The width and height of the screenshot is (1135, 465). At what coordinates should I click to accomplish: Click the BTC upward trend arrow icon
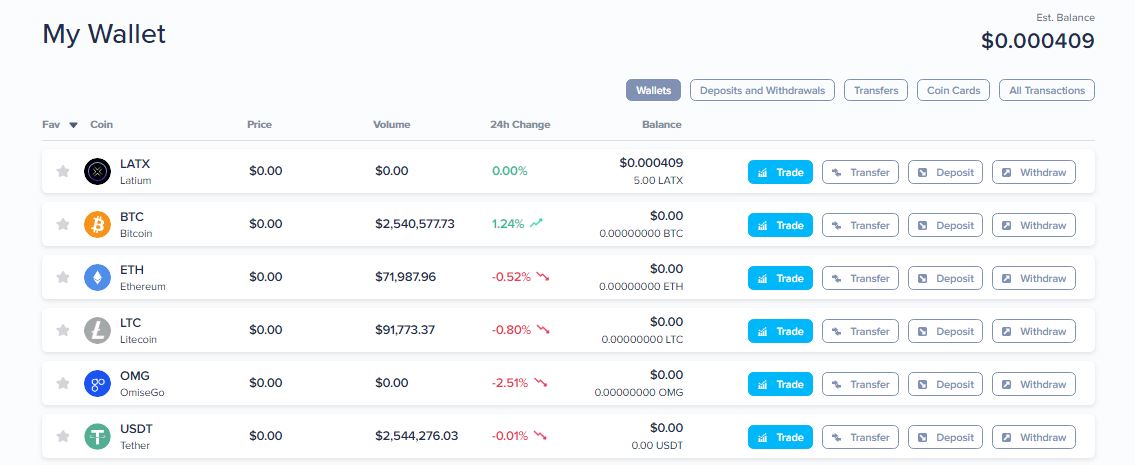tap(538, 224)
